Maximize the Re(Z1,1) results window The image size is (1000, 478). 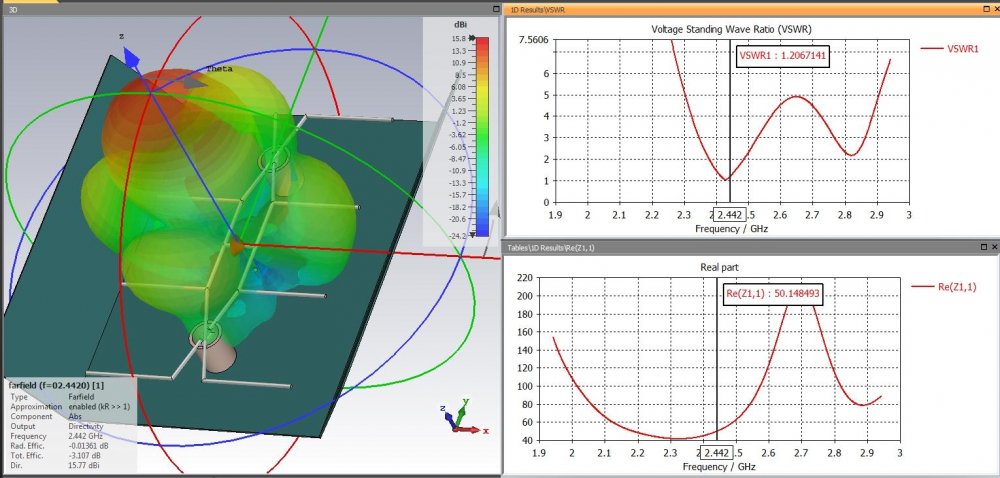pyautogui.click(x=982, y=246)
